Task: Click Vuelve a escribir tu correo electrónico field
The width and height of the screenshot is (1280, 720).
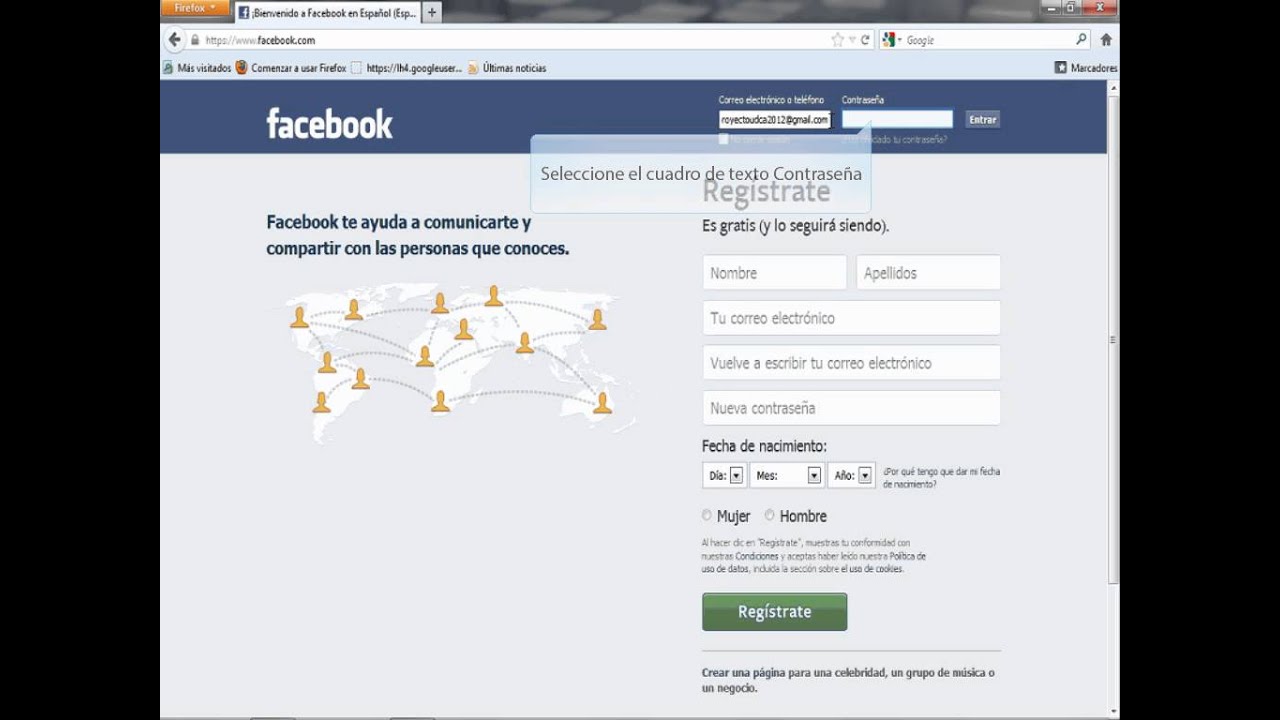Action: click(x=851, y=363)
